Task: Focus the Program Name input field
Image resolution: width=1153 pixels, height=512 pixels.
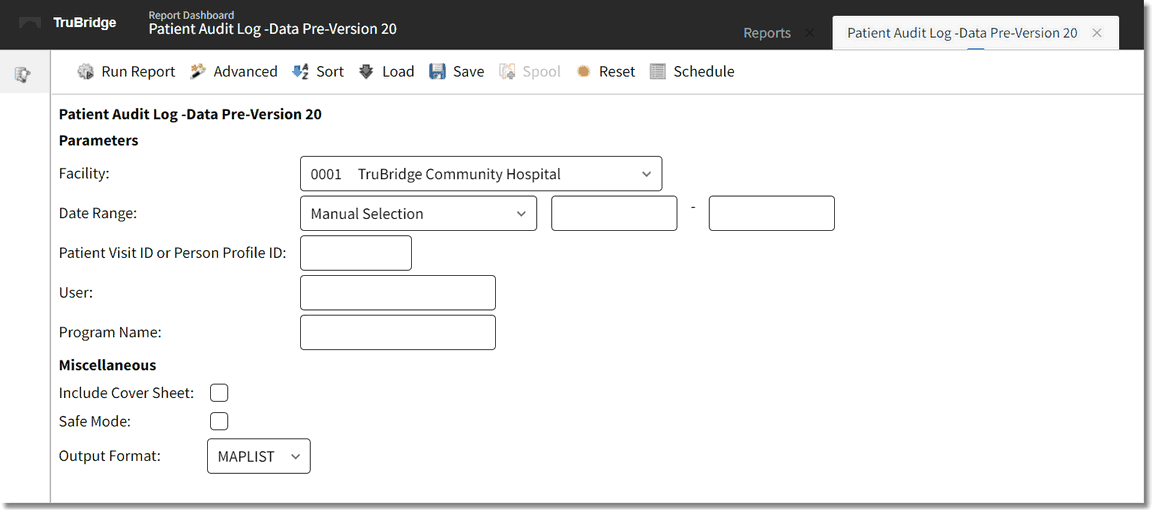Action: coord(398,333)
